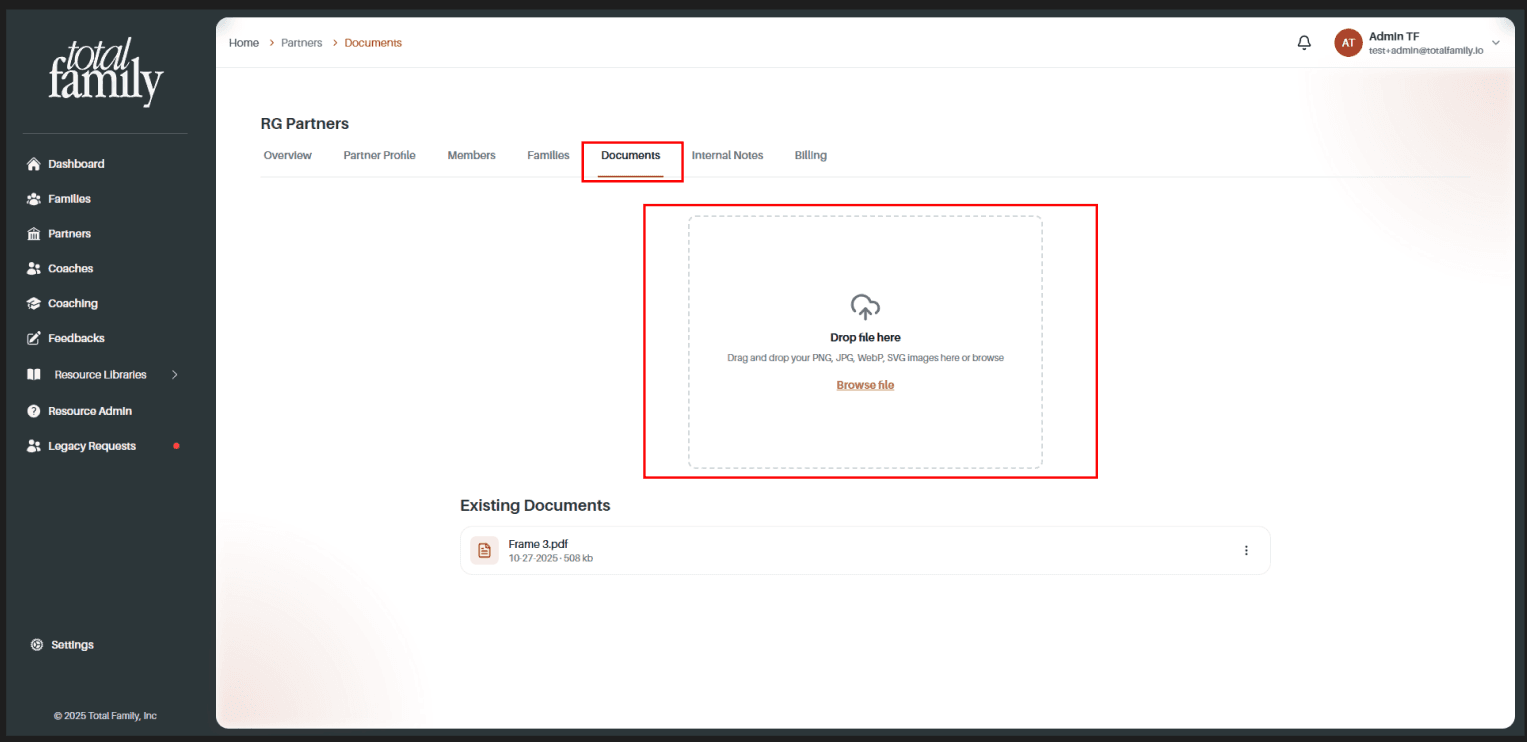Click the Legacy Requests people icon
1527x742 pixels.
33,446
